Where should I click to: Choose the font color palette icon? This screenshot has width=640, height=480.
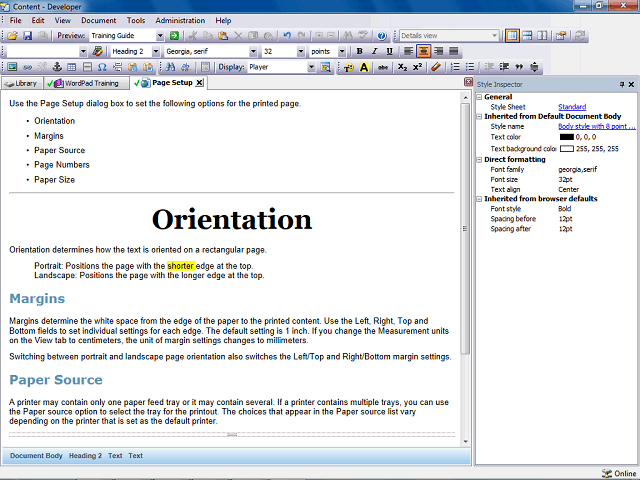349,67
